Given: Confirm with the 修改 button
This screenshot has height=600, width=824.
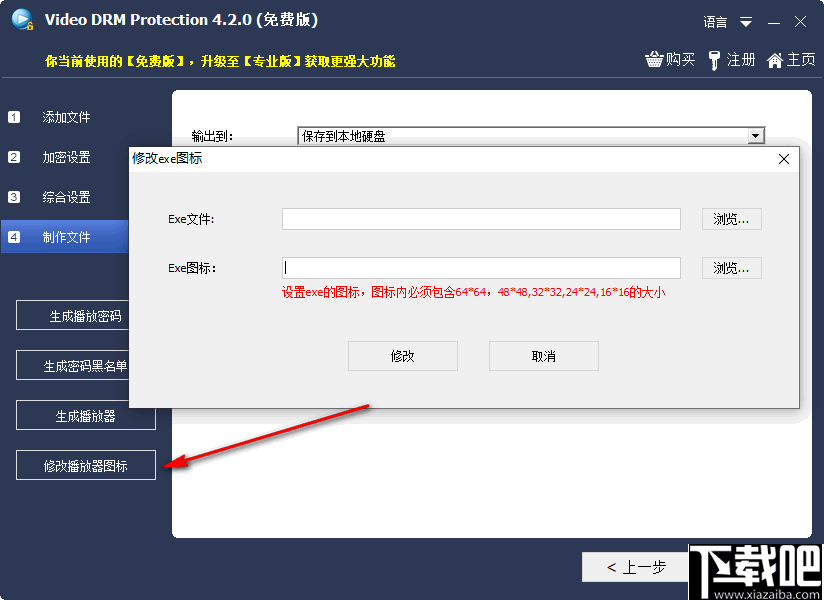Looking at the screenshot, I should click(x=403, y=355).
